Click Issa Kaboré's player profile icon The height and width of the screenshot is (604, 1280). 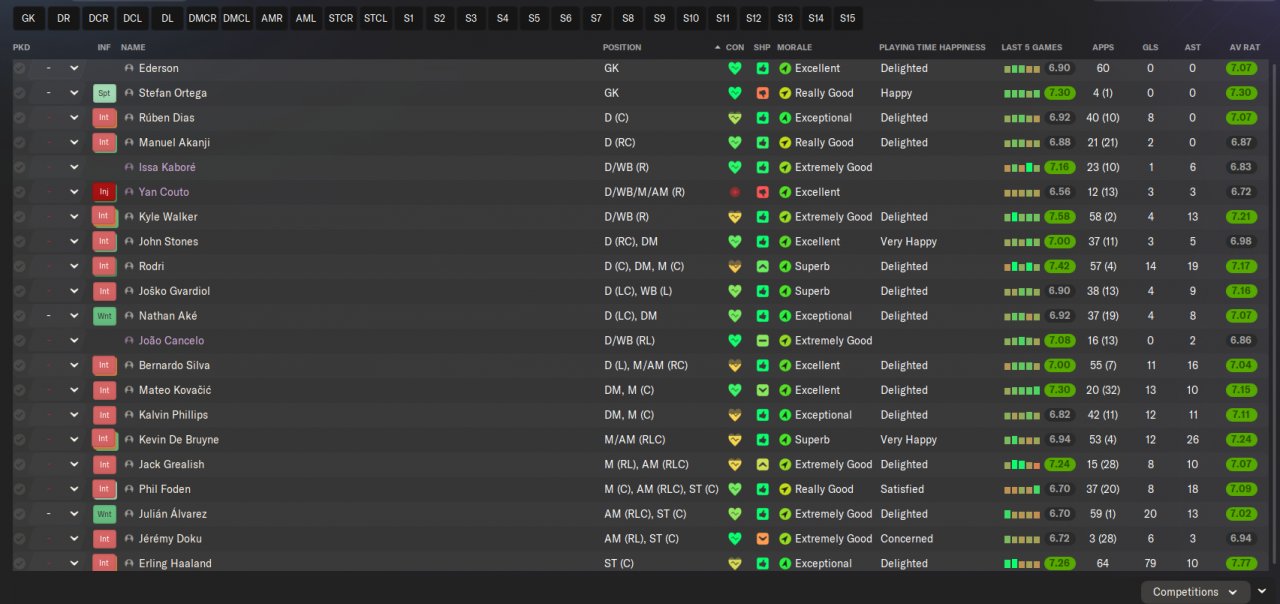129,168
